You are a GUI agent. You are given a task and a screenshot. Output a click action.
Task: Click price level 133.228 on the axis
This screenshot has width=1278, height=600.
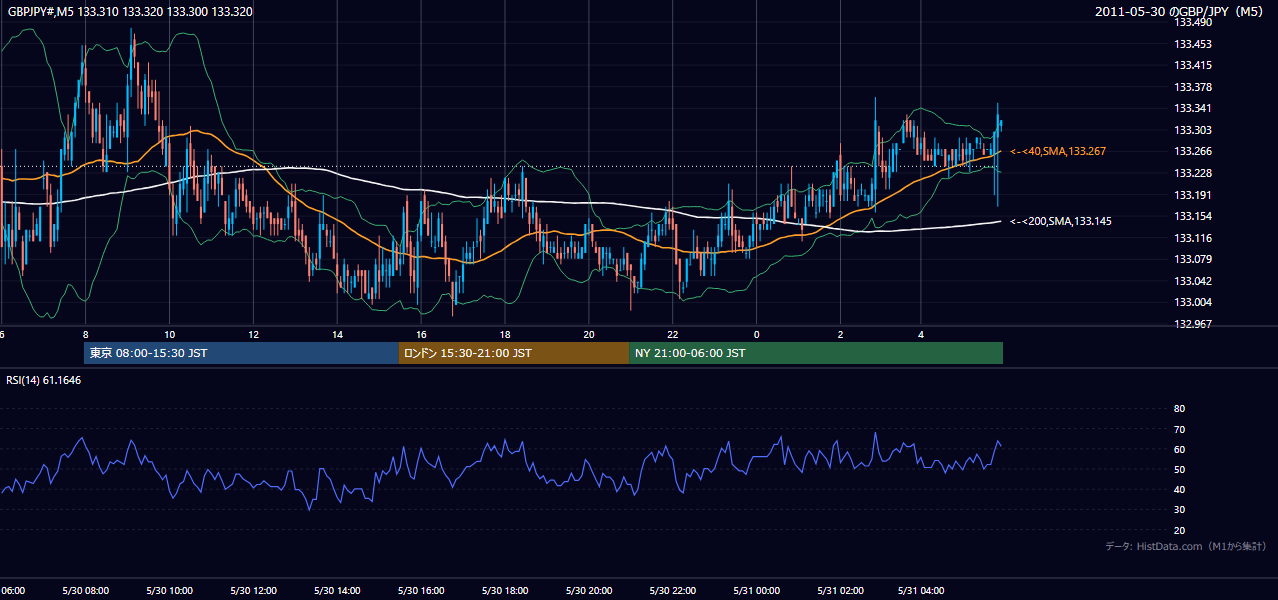(1193, 173)
